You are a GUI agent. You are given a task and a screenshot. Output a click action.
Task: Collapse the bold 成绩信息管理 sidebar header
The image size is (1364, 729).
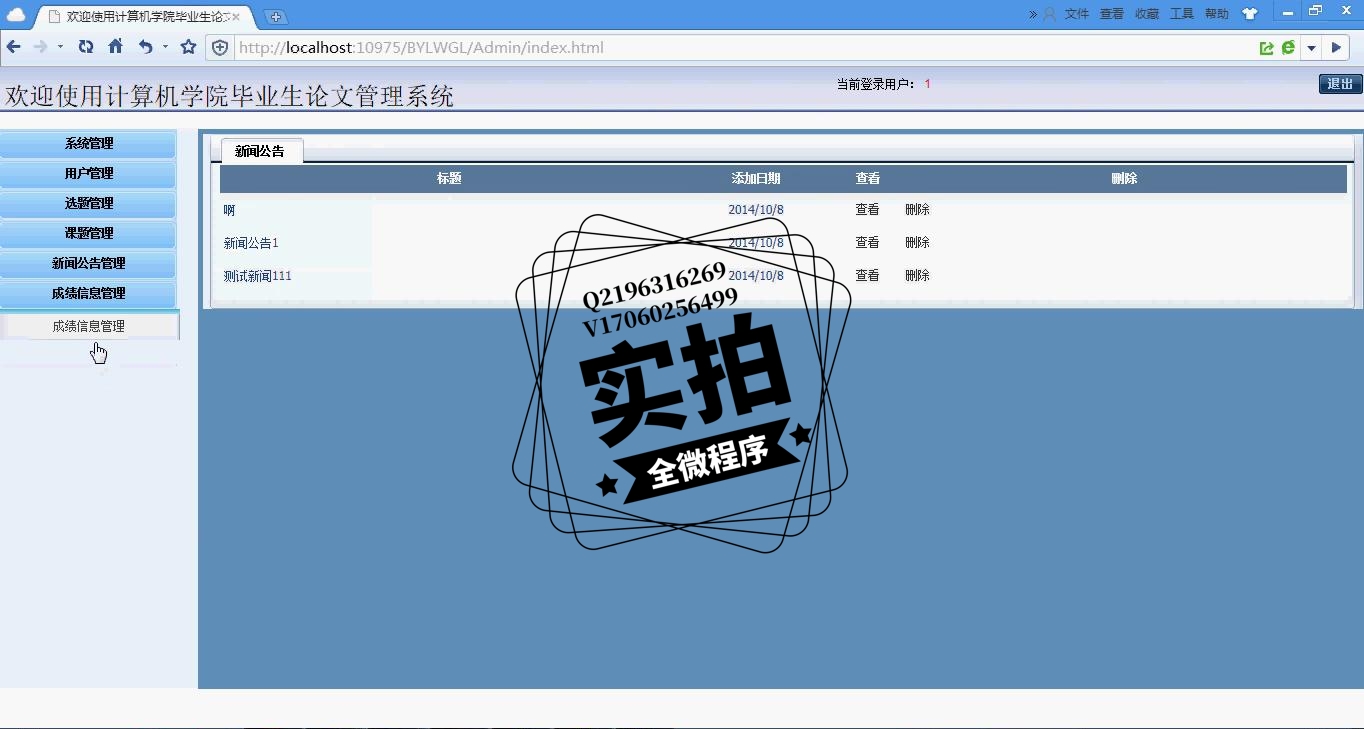pyautogui.click(x=88, y=294)
